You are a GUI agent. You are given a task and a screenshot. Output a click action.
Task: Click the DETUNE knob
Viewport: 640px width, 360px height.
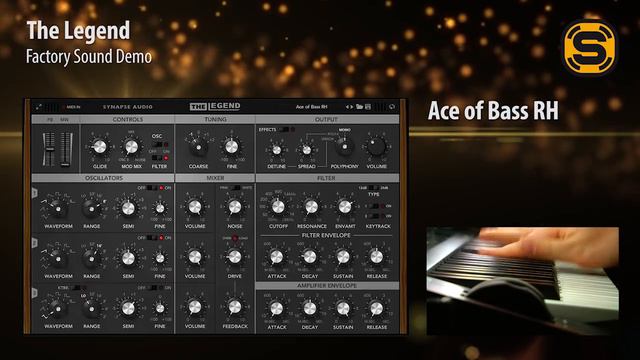tap(276, 150)
